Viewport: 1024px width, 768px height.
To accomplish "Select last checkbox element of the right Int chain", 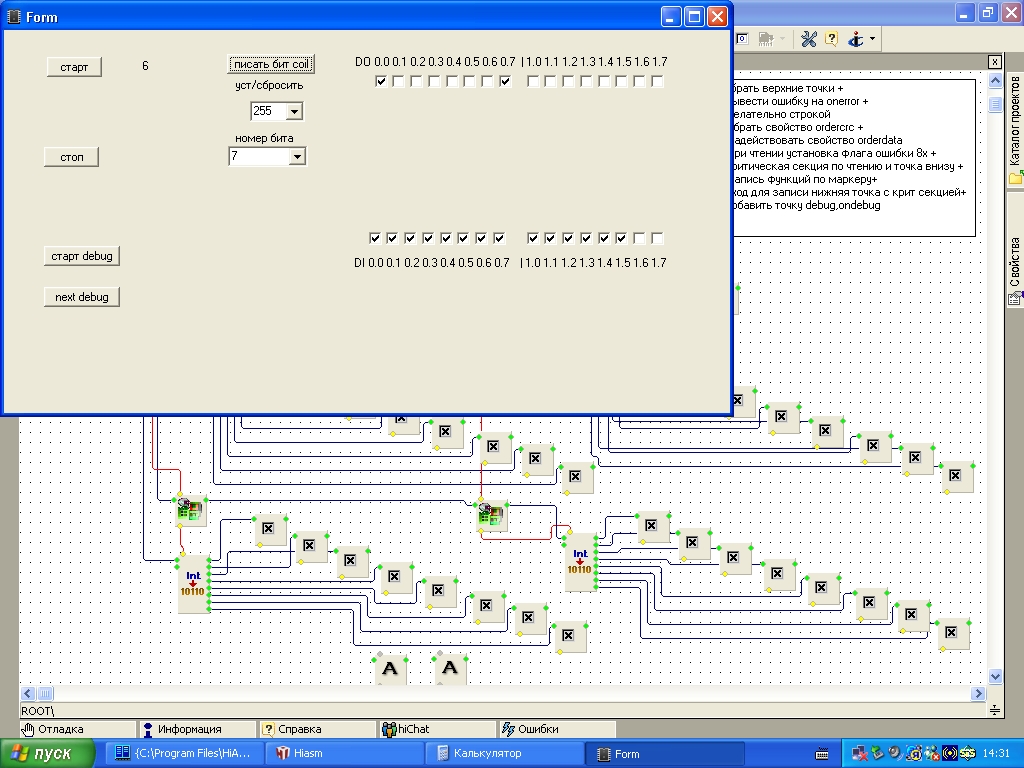I will point(952,633).
